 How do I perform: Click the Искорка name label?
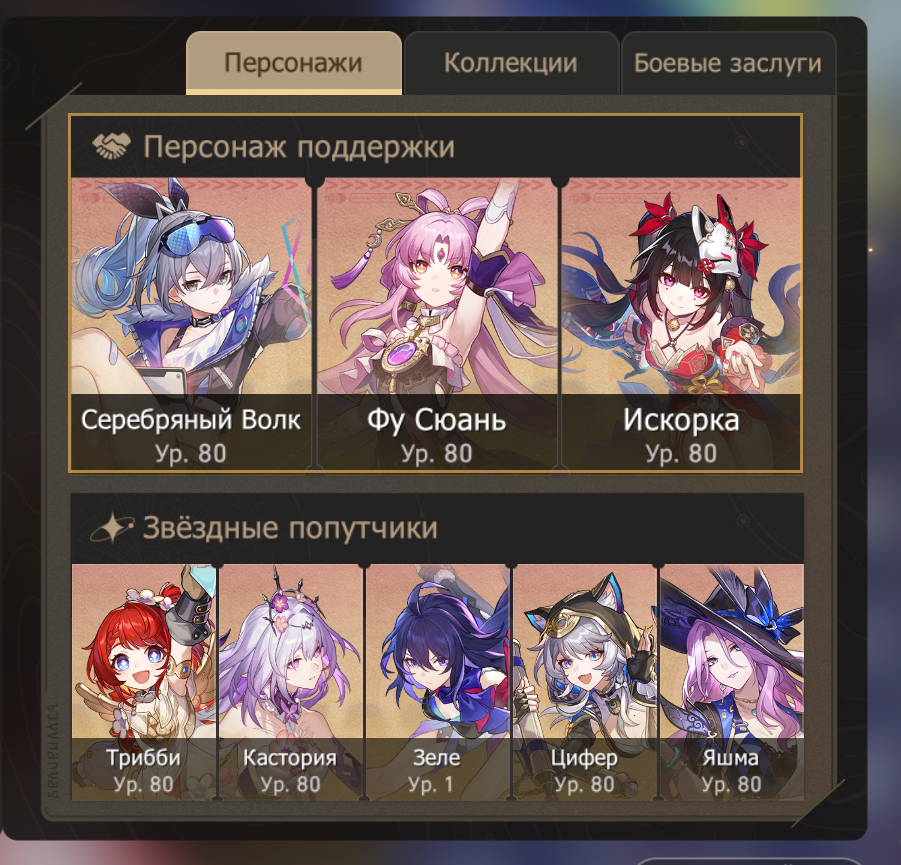click(x=681, y=420)
